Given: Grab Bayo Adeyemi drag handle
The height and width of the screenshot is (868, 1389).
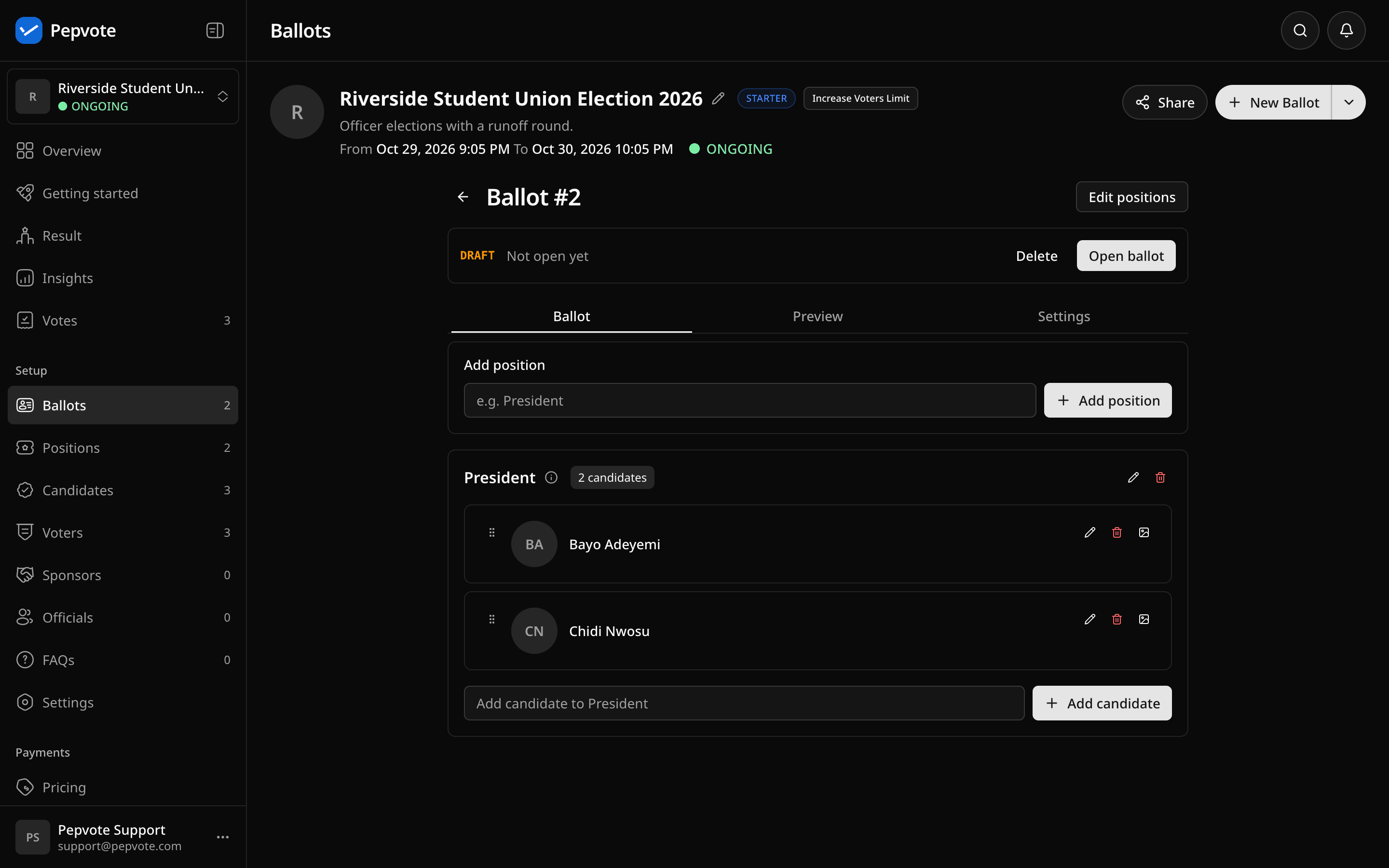Looking at the screenshot, I should 491,533.
